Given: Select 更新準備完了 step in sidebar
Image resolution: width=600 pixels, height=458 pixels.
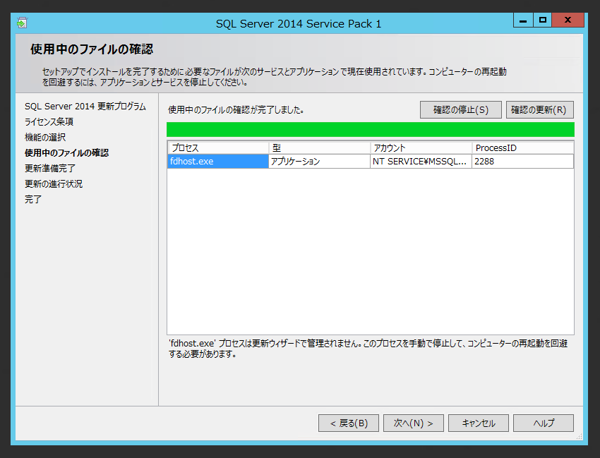Looking at the screenshot, I should [x=50, y=168].
